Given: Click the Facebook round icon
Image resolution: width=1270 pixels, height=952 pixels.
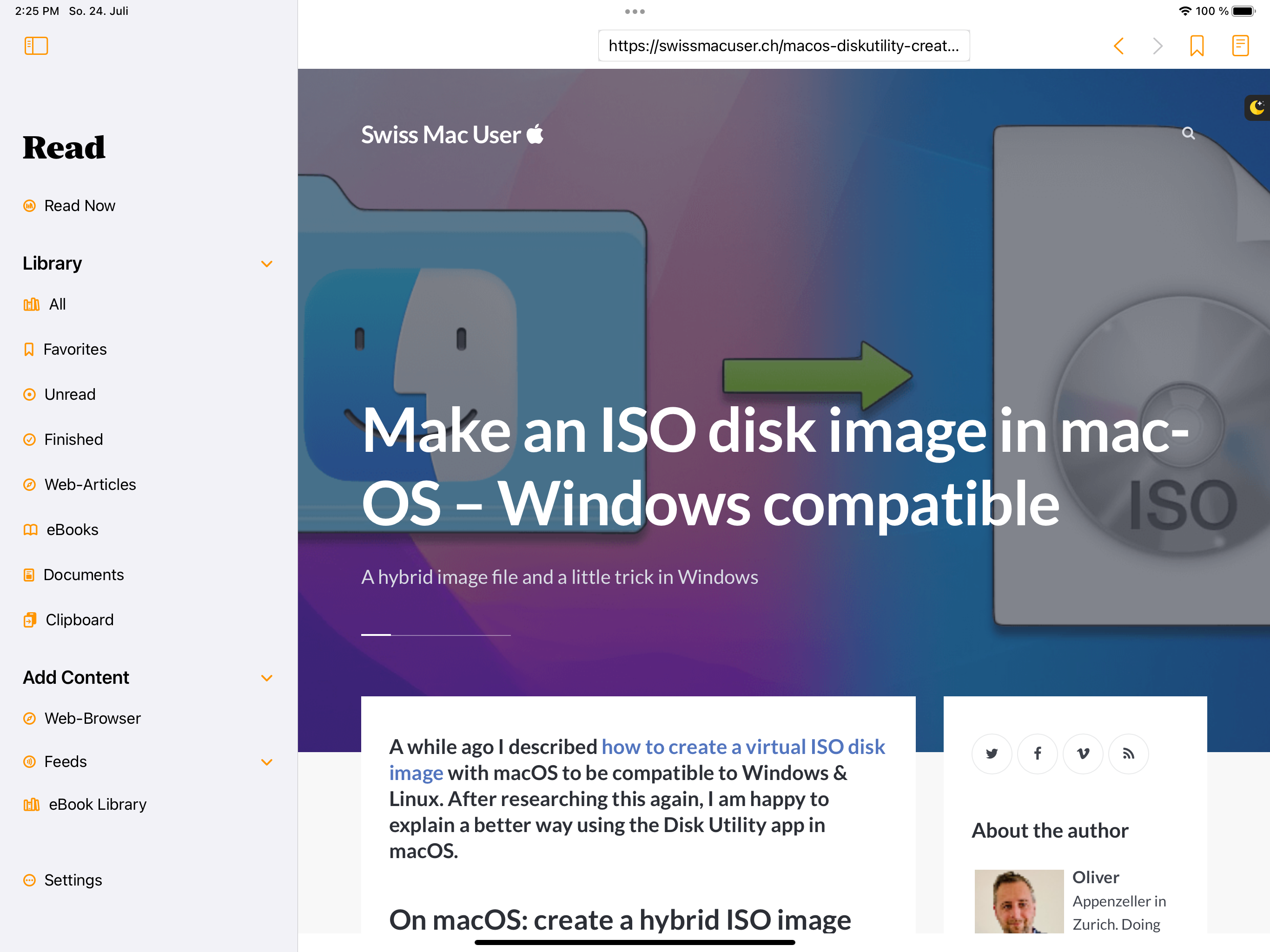Looking at the screenshot, I should (1037, 754).
